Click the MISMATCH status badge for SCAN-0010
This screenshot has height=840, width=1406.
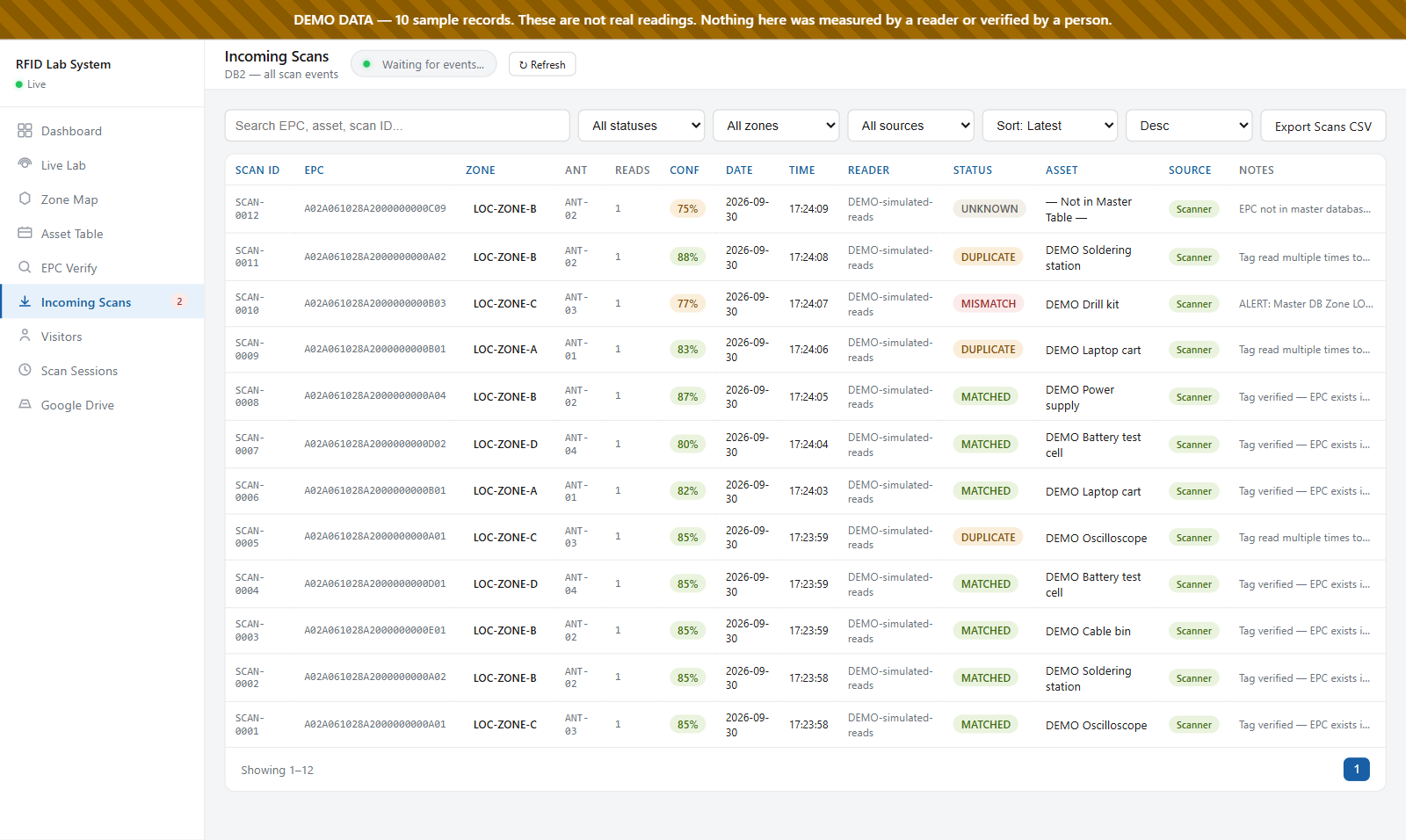coord(989,304)
